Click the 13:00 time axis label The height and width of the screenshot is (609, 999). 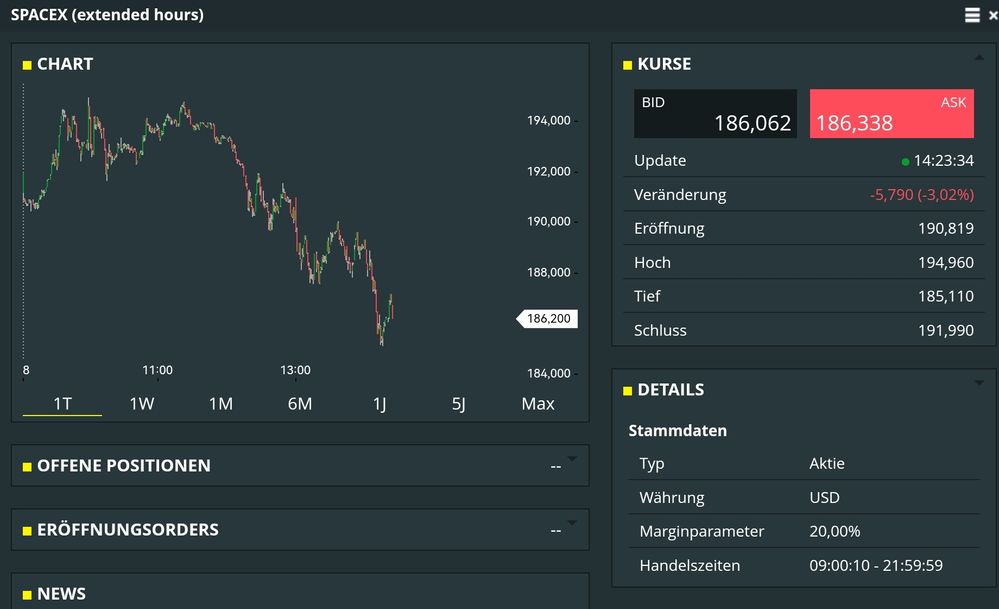click(296, 370)
